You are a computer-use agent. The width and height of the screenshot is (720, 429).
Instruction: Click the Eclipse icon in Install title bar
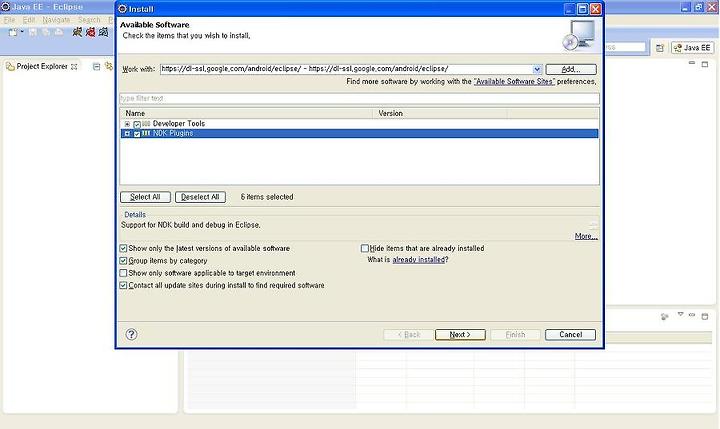pyautogui.click(x=122, y=9)
